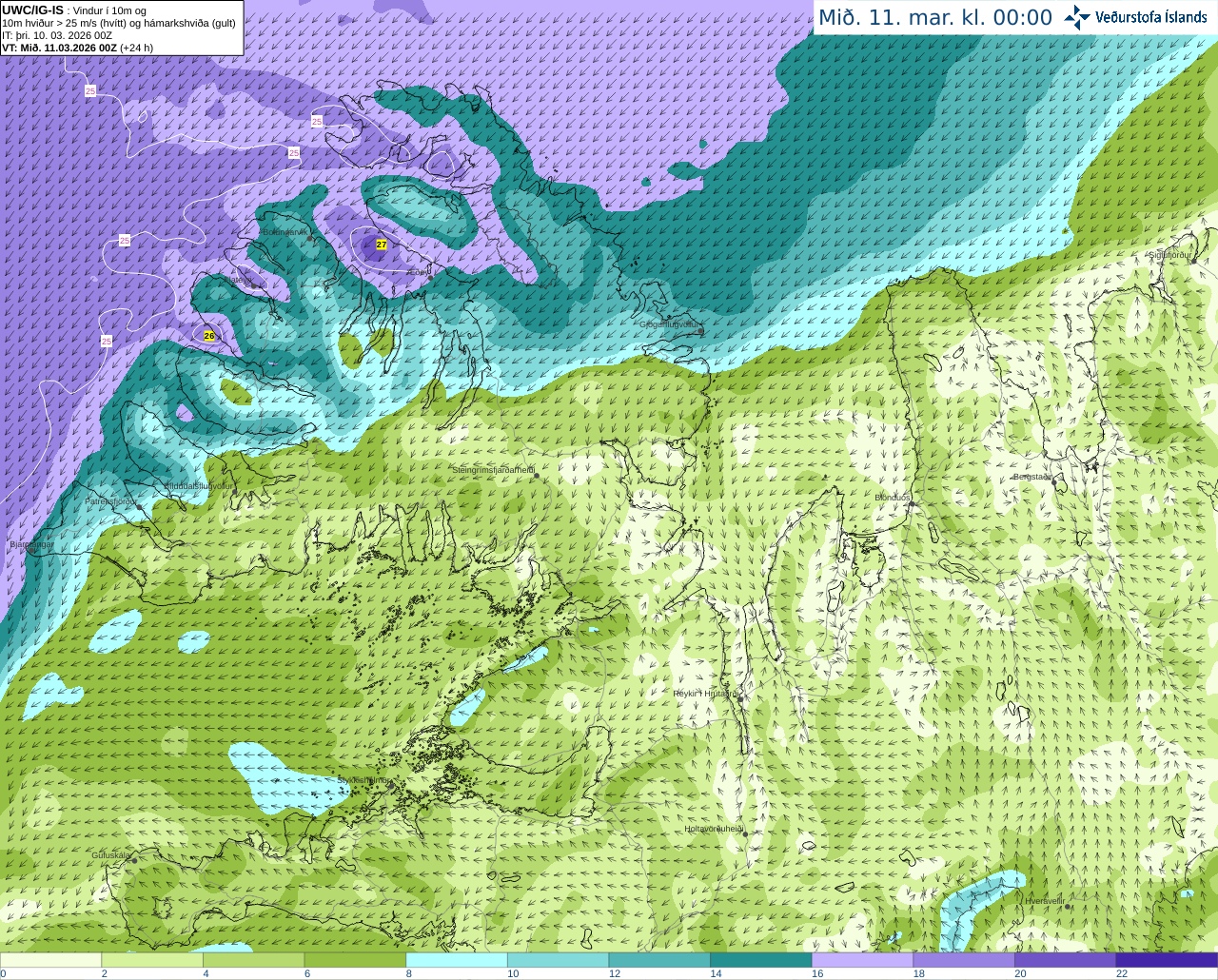Click the legend scale value 22

[x=1122, y=973]
